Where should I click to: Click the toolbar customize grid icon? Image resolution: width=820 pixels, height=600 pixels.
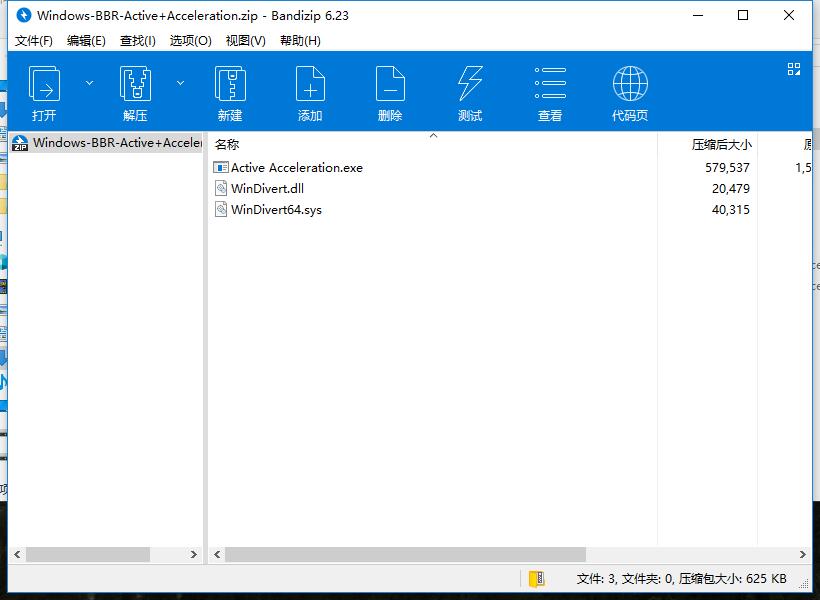794,69
